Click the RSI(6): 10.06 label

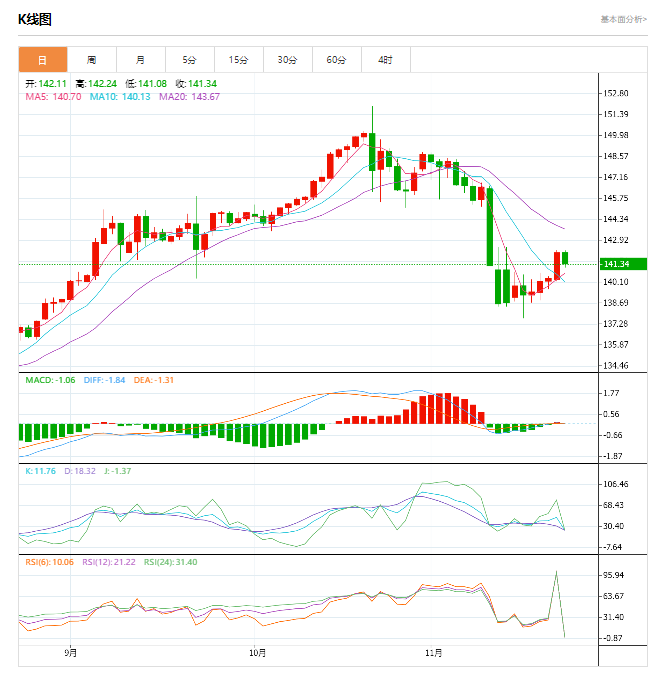pyautogui.click(x=50, y=563)
